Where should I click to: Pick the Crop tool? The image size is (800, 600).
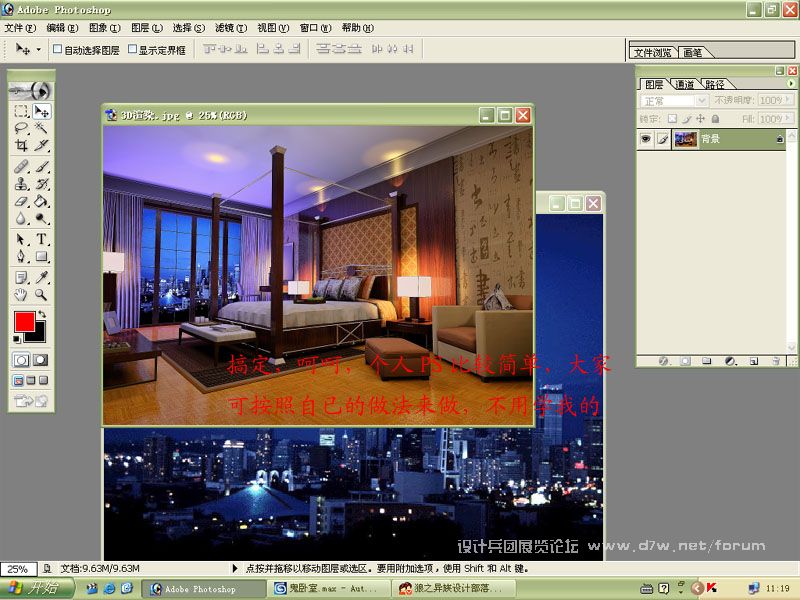click(21, 145)
